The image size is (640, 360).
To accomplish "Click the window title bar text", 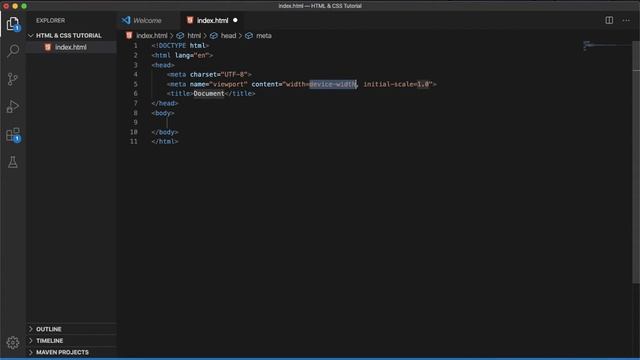I will pos(320,6).
